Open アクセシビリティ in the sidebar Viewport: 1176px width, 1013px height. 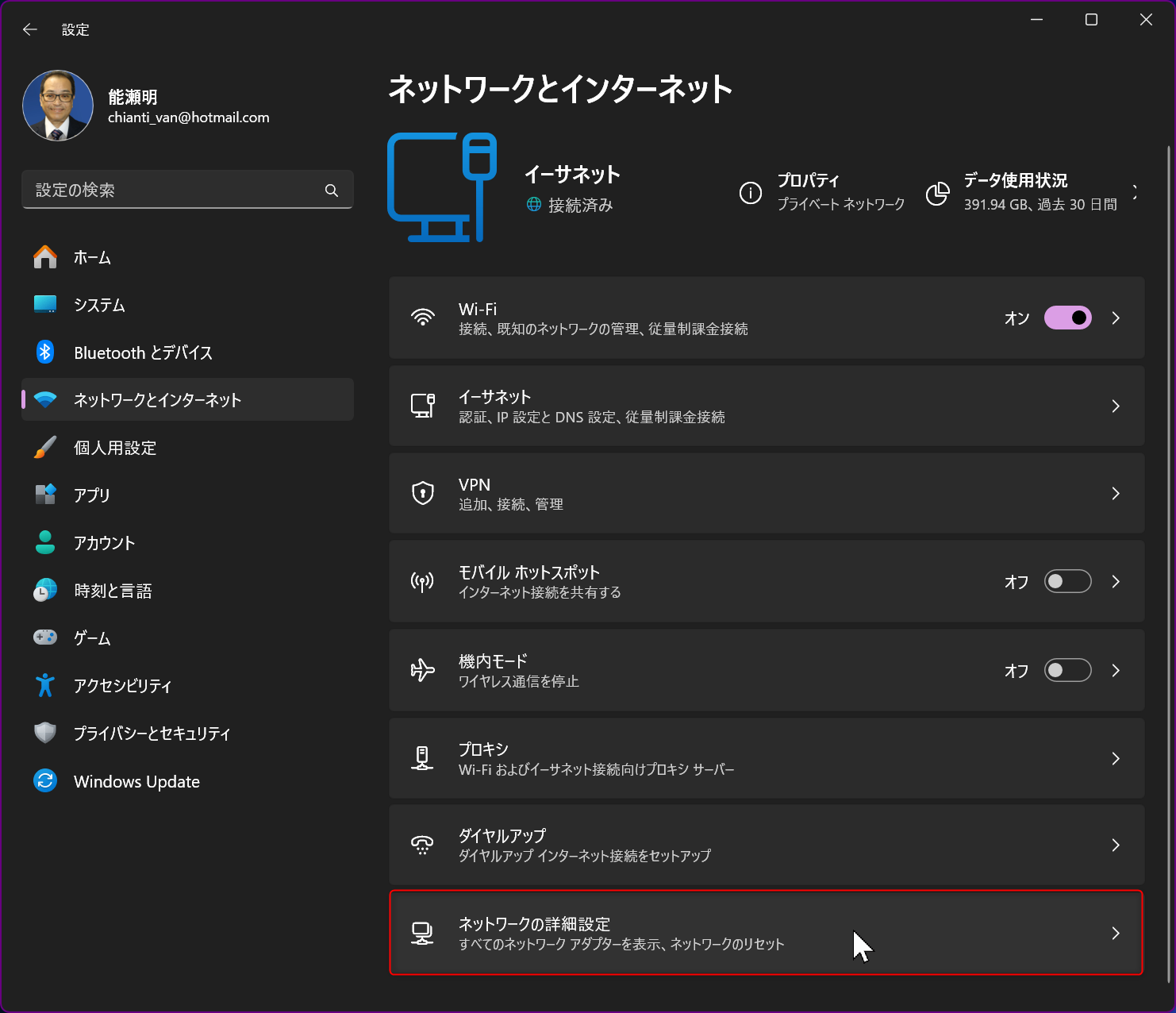click(x=187, y=686)
